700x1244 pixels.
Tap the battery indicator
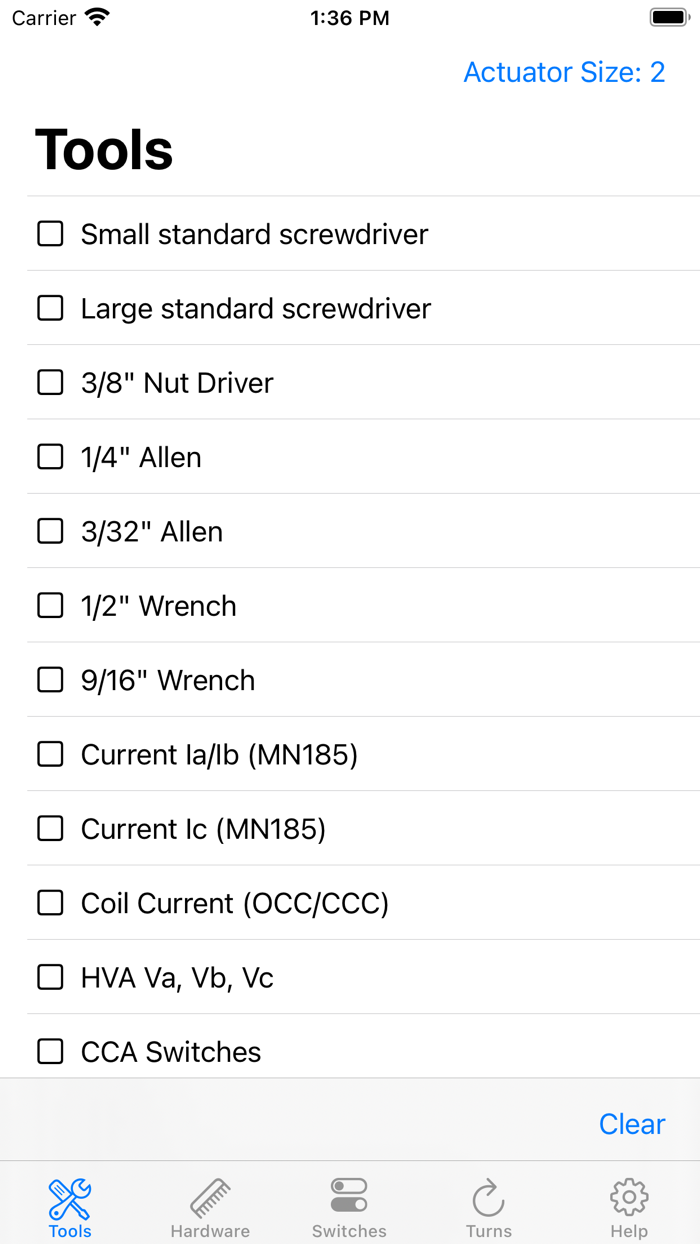point(668,16)
